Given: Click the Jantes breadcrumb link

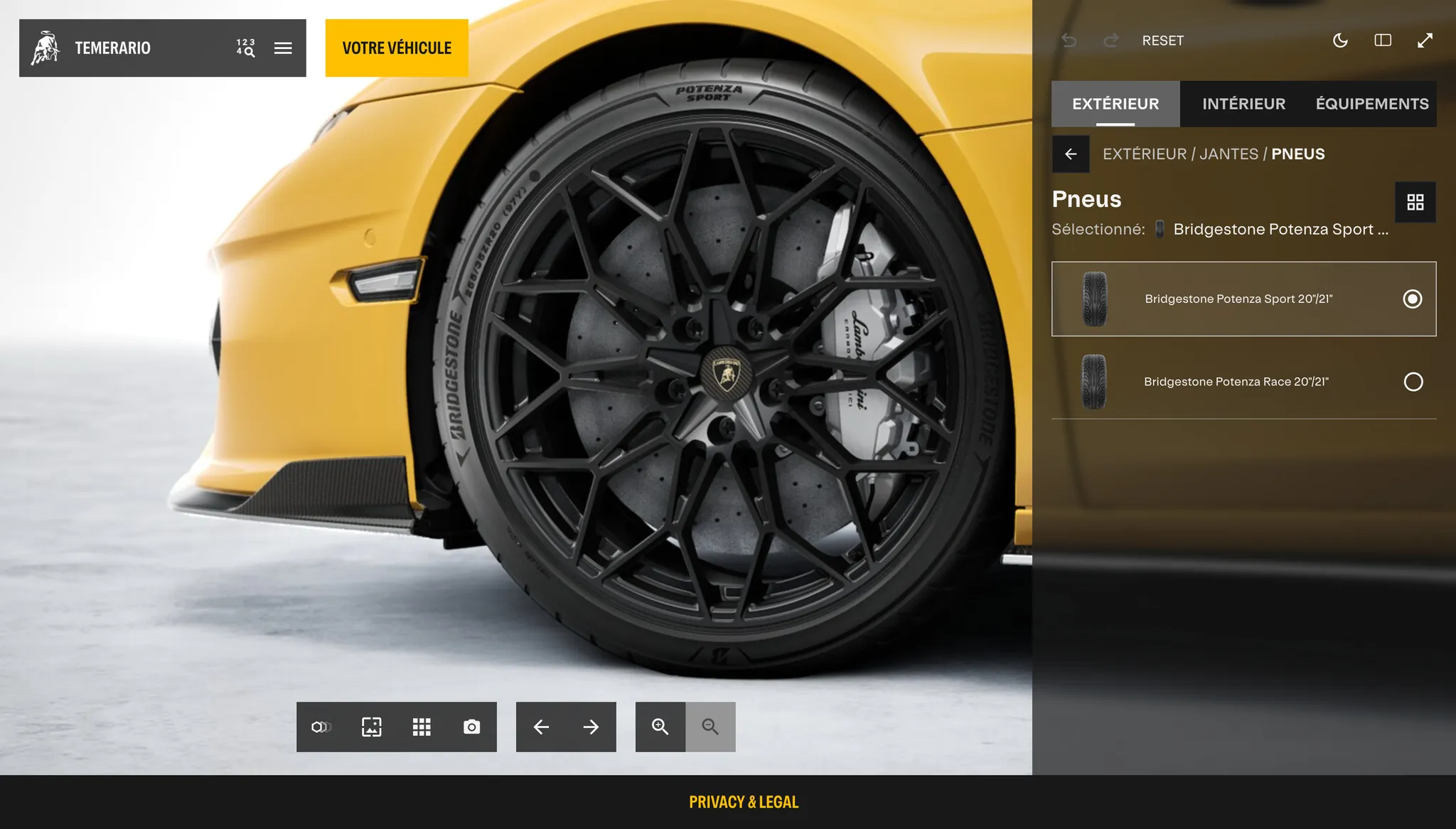Looking at the screenshot, I should click(1228, 154).
